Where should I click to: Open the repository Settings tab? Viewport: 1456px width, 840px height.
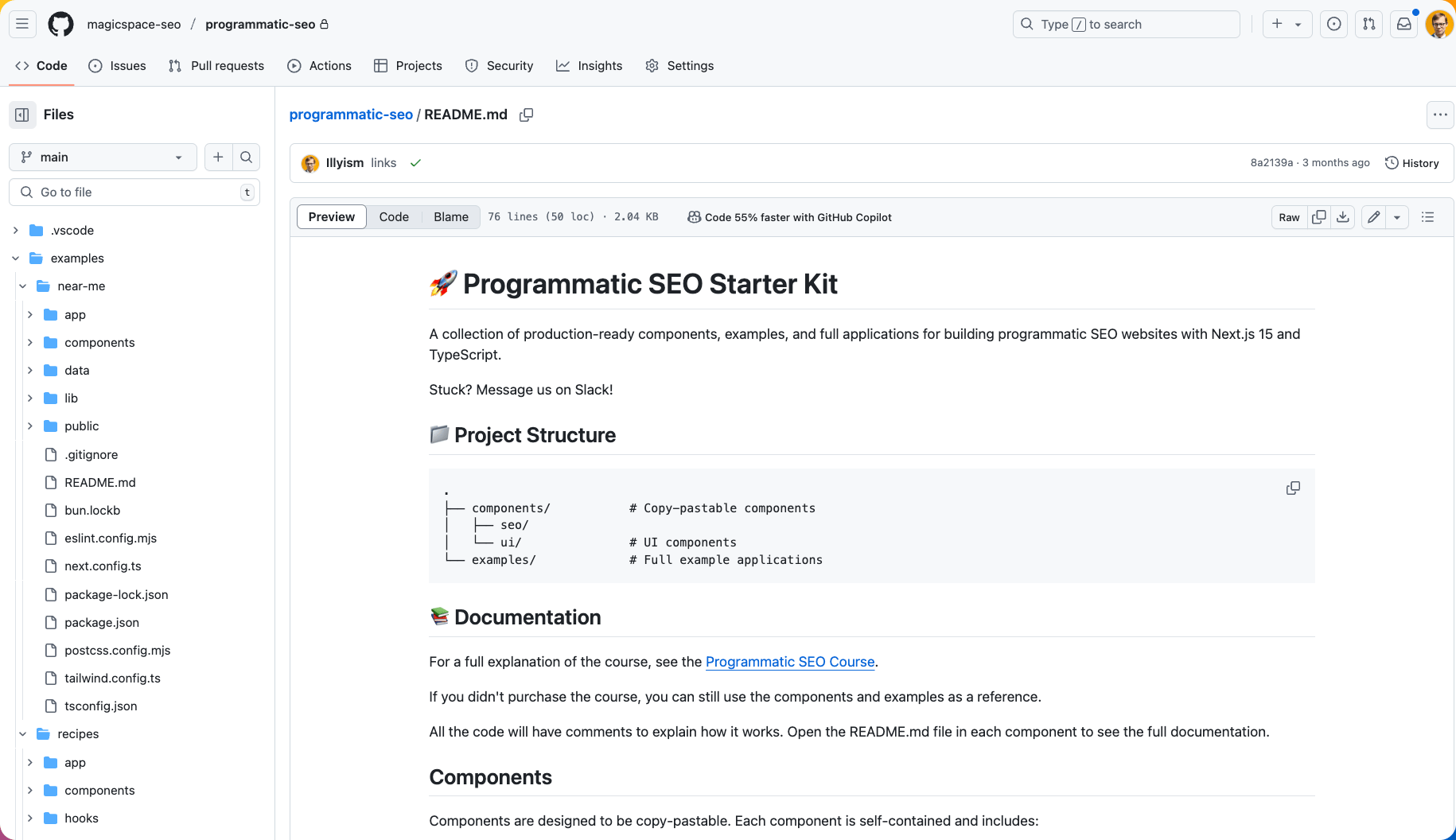[679, 66]
